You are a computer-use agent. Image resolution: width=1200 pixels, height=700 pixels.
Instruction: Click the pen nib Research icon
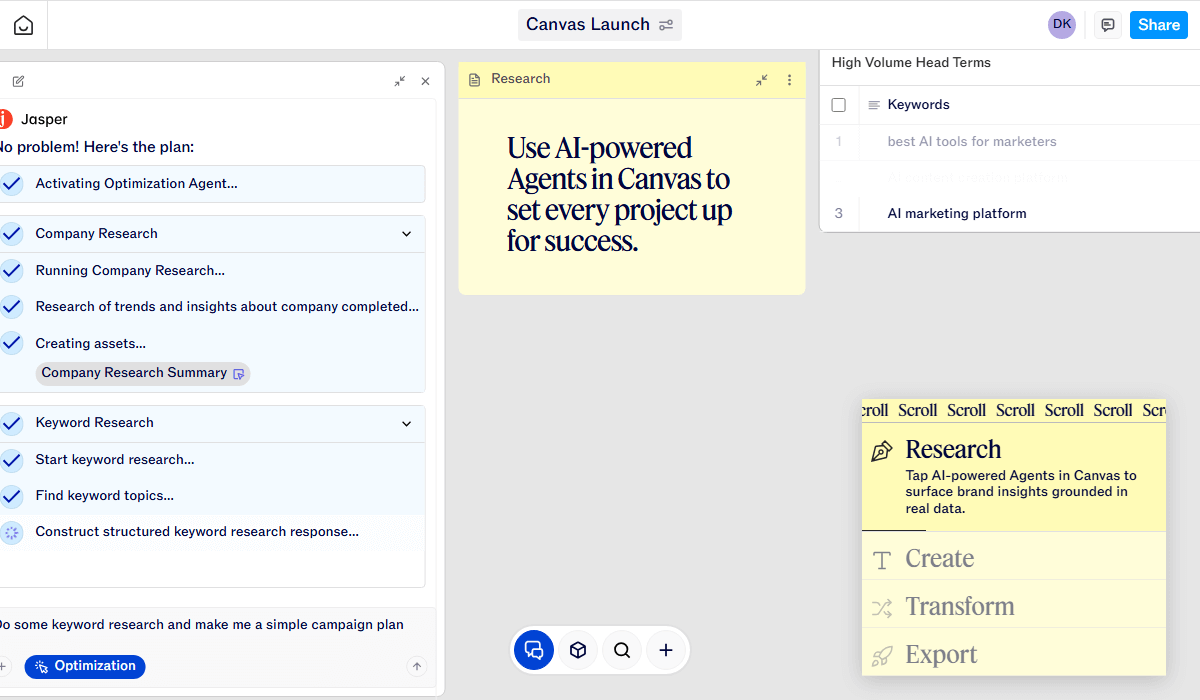882,451
